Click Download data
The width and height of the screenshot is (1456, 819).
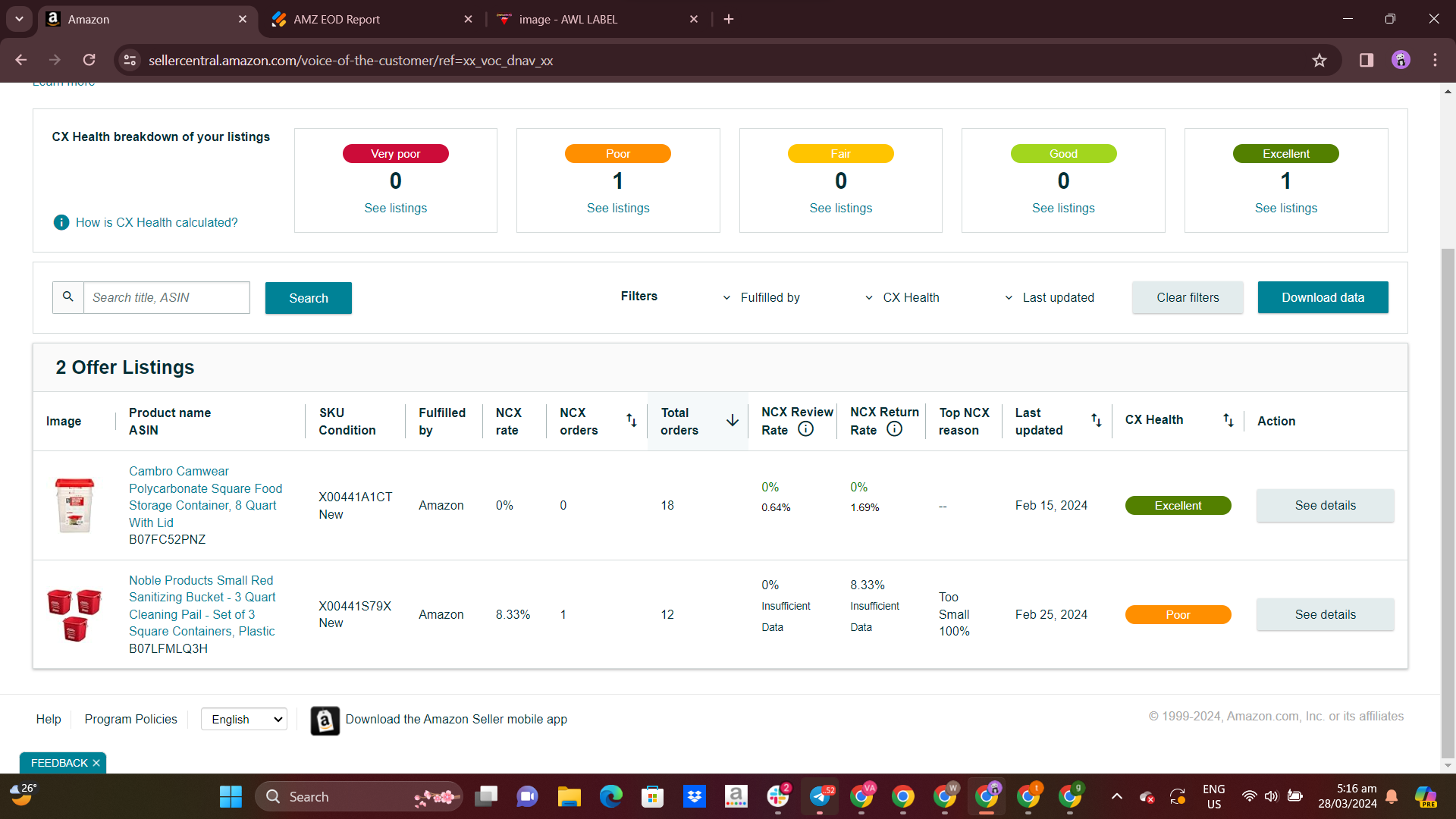(1323, 297)
